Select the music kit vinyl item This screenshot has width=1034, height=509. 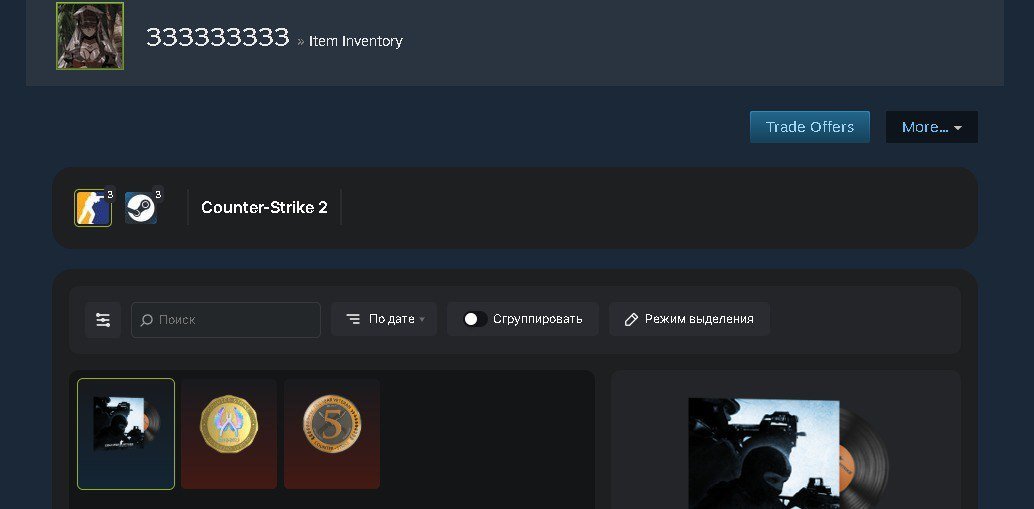[x=126, y=434]
